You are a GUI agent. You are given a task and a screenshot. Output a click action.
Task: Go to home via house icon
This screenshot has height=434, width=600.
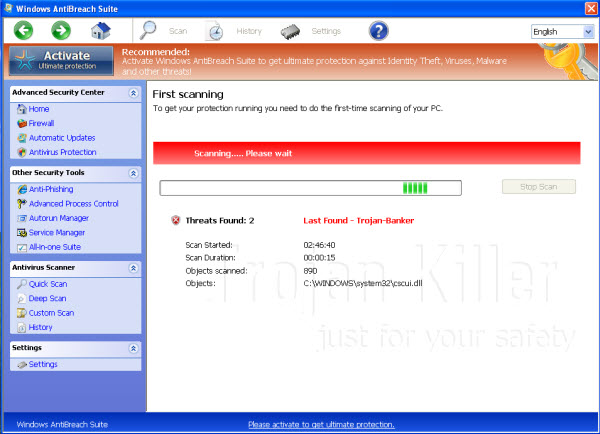point(100,30)
